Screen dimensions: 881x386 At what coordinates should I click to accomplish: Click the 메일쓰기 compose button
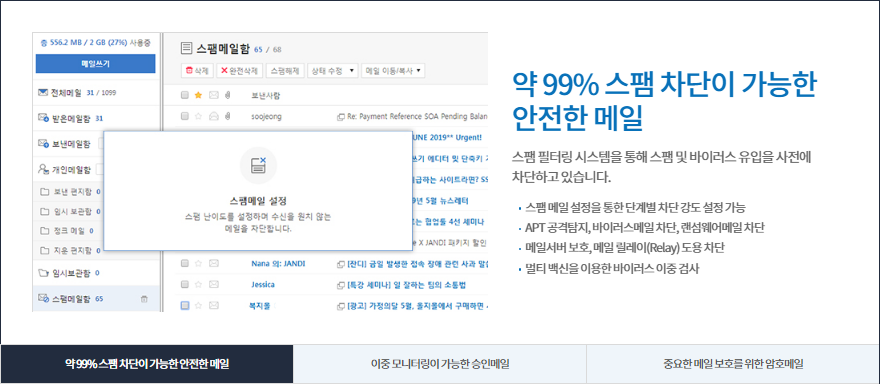96,63
